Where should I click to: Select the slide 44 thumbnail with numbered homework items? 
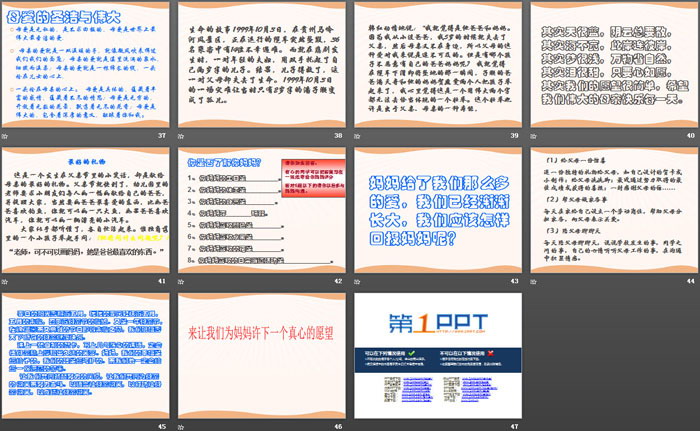pyautogui.click(x=609, y=206)
